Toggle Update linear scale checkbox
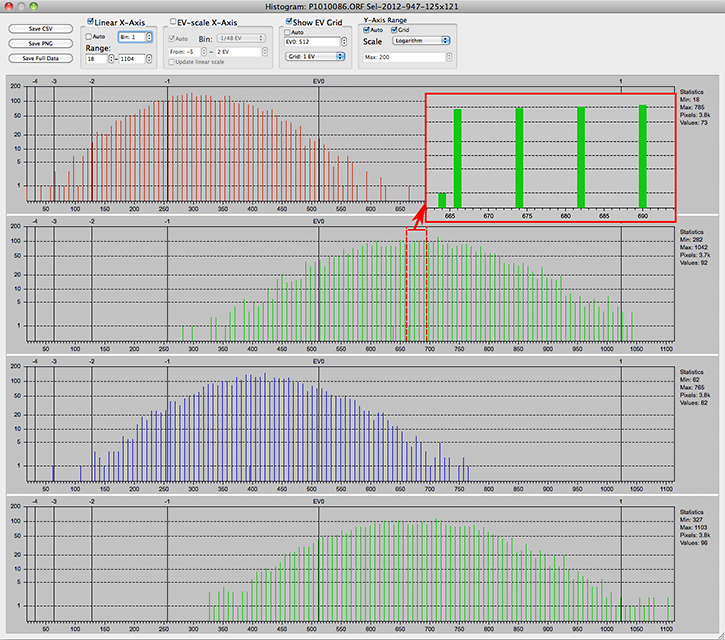Image resolution: width=725 pixels, height=640 pixels. [x=172, y=62]
